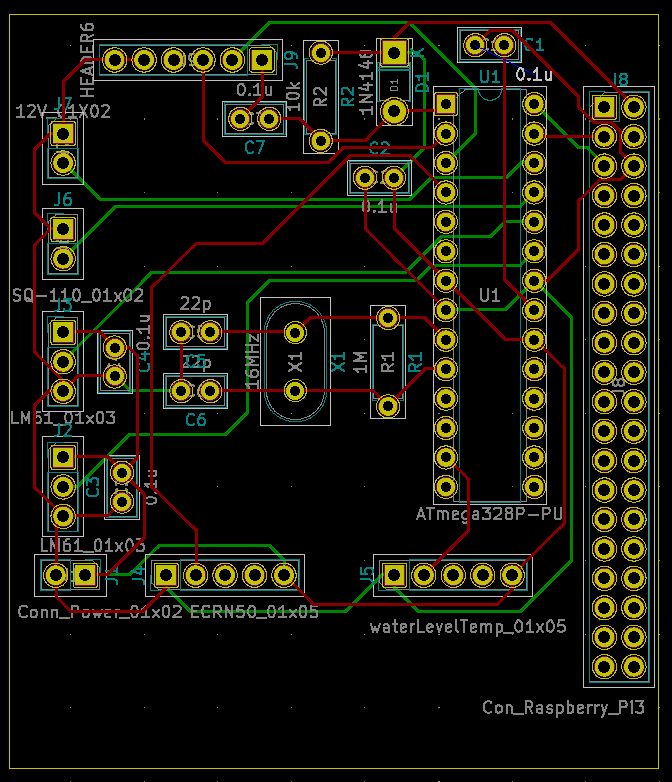Select the square pad of J8 header
The width and height of the screenshot is (672, 782).
[x=604, y=106]
